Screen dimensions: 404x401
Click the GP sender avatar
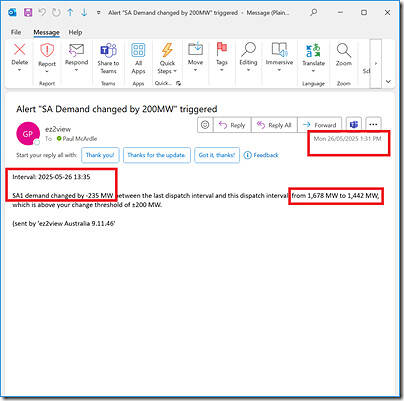click(x=28, y=134)
